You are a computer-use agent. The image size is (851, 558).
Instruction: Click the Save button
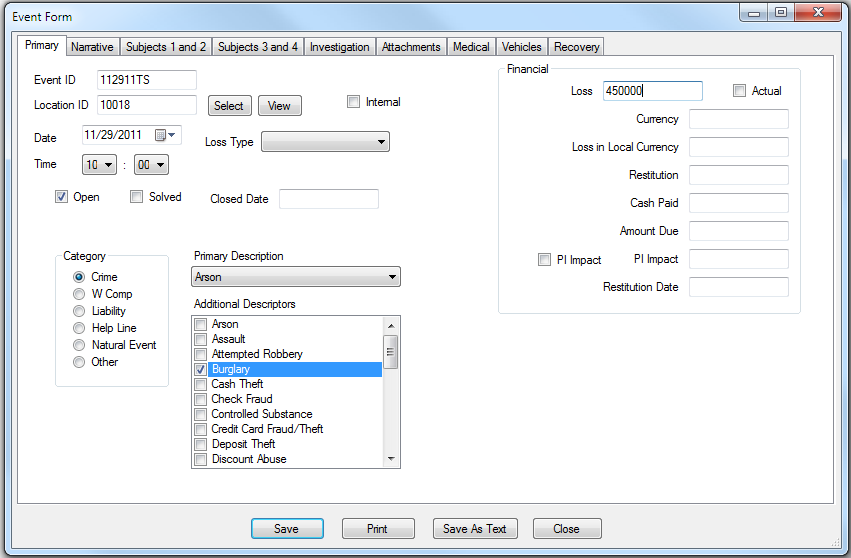point(286,529)
